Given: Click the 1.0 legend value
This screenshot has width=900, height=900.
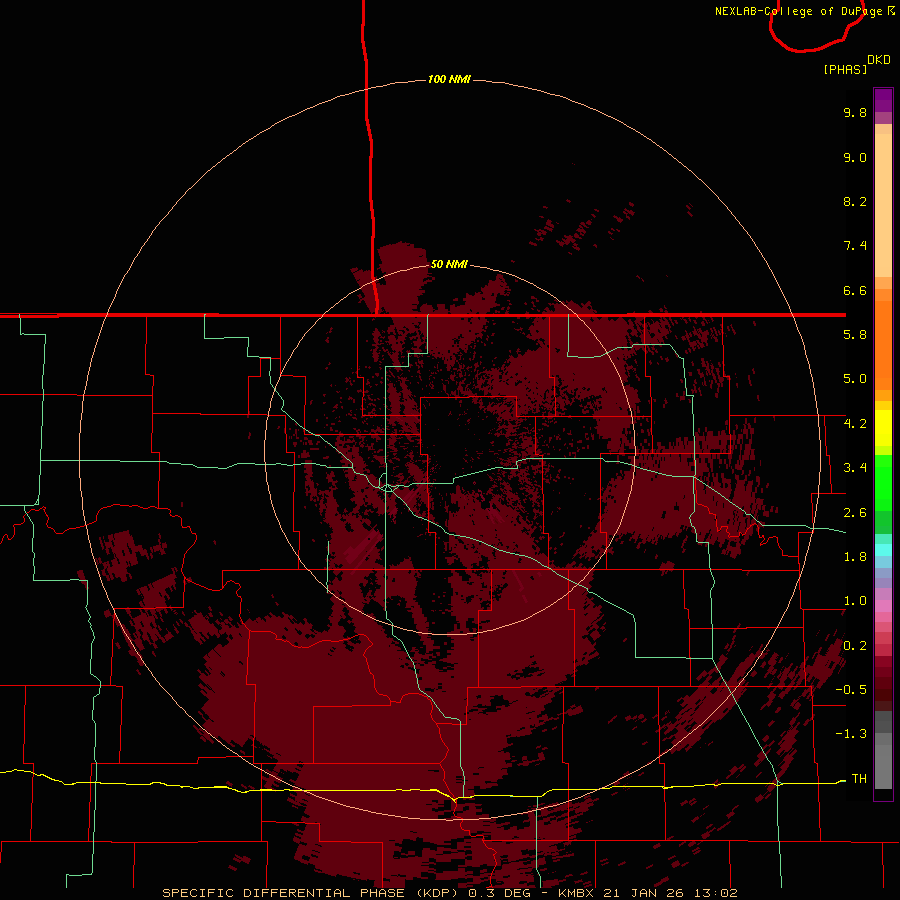Looking at the screenshot, I should 855,601.
